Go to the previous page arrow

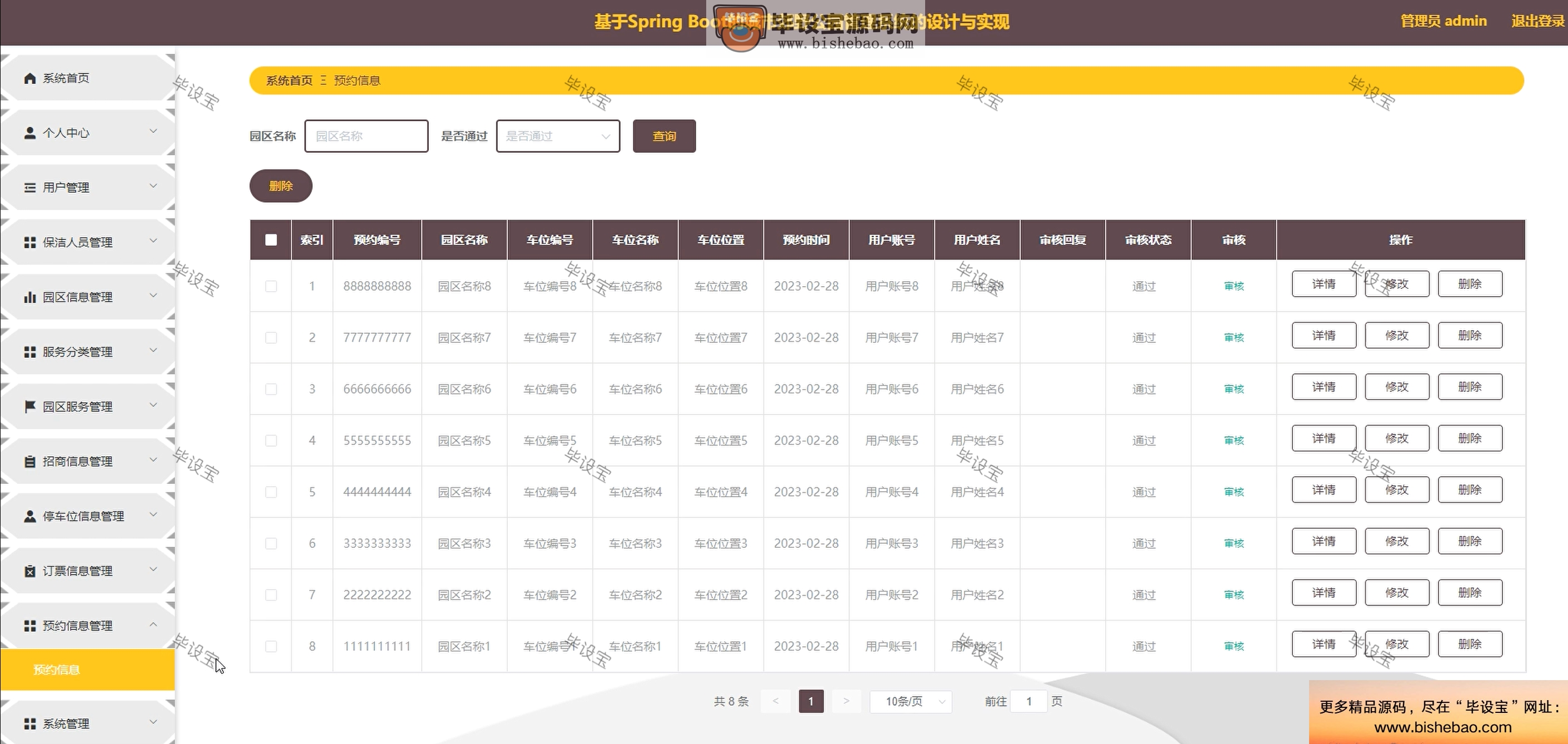point(776,701)
